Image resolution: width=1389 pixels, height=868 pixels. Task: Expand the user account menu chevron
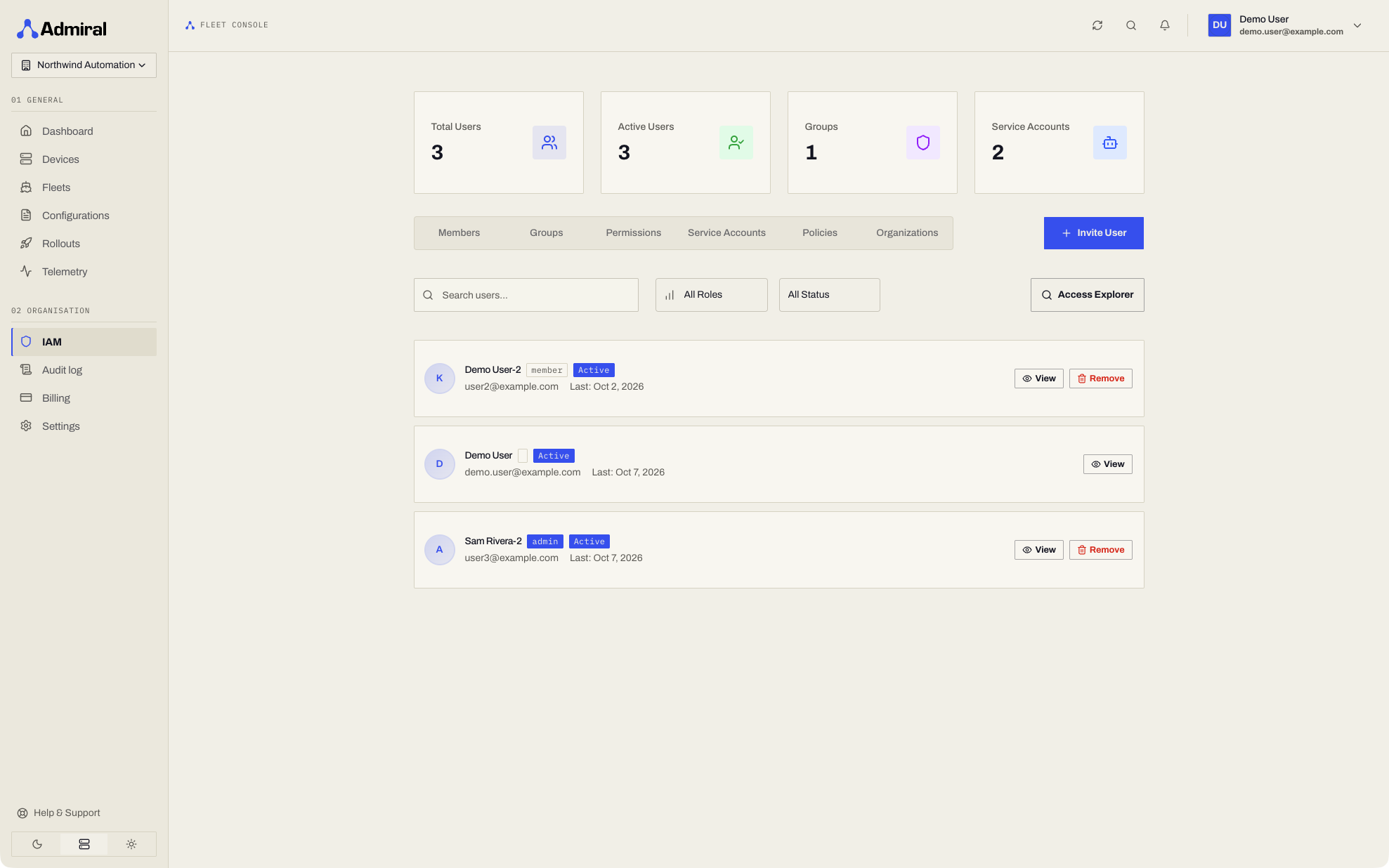[1357, 25]
